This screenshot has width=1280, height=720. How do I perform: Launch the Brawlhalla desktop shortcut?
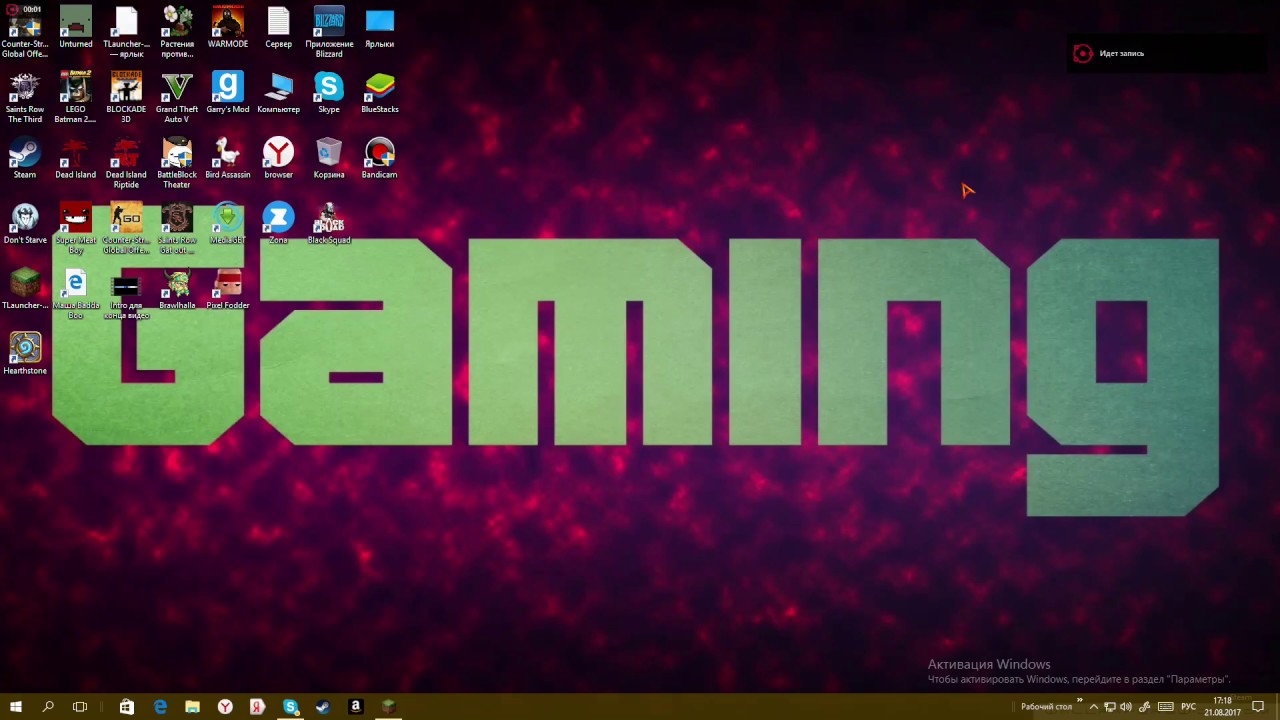pyautogui.click(x=177, y=288)
